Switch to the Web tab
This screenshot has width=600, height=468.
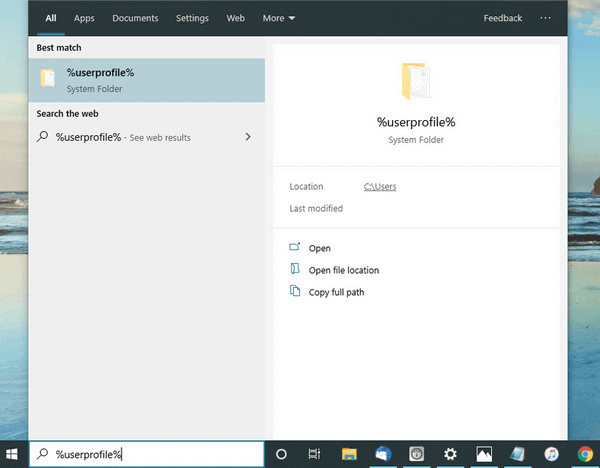point(235,18)
